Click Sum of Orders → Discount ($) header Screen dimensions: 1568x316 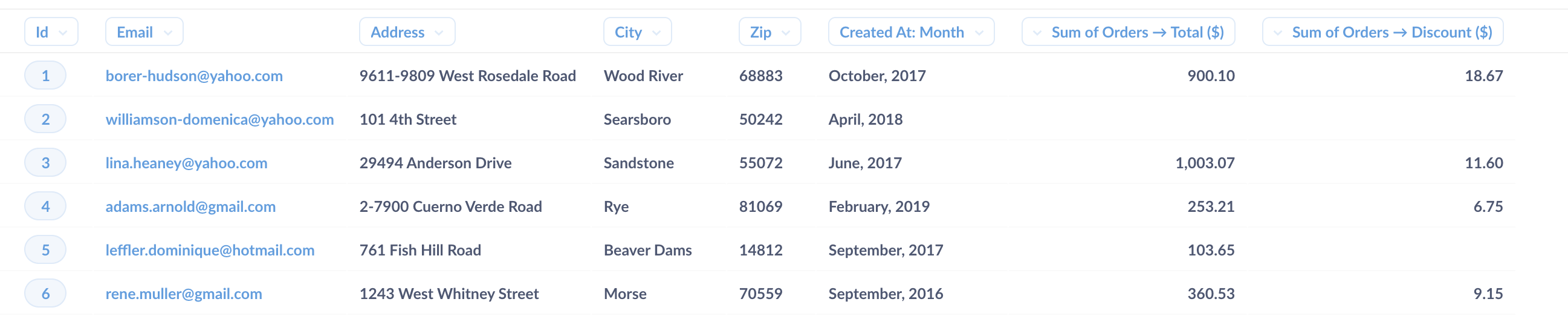point(1383,31)
